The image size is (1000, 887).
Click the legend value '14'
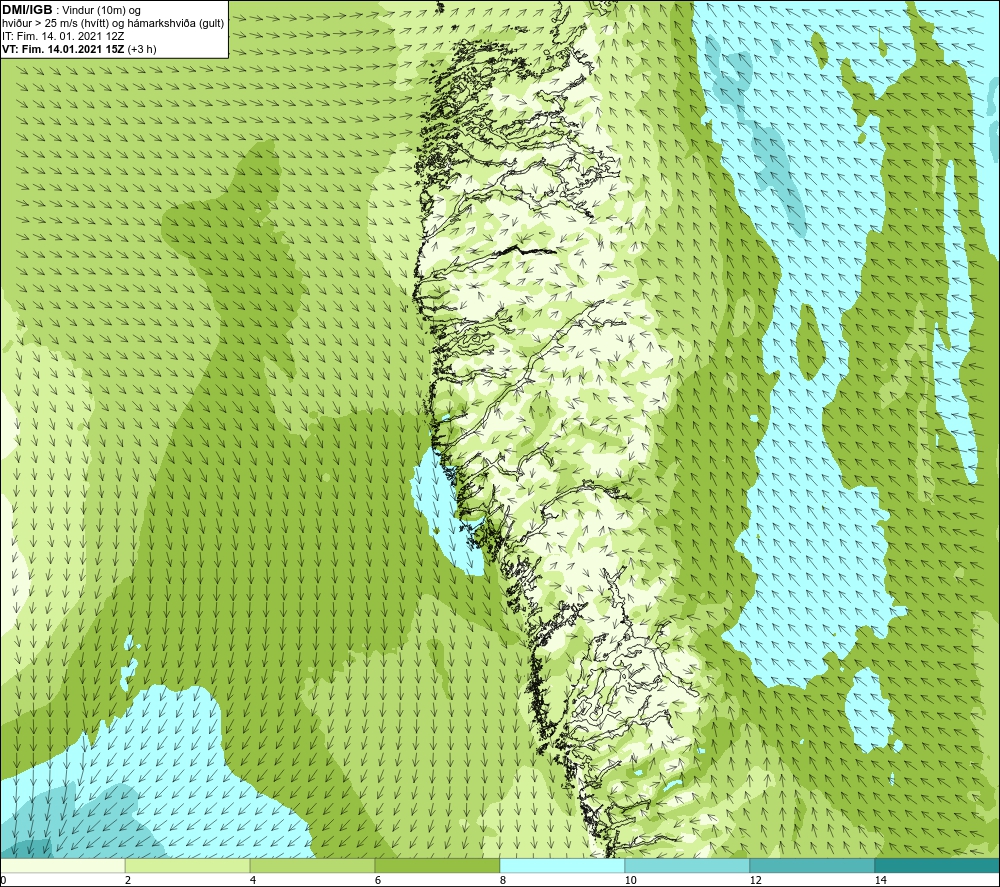[880, 880]
